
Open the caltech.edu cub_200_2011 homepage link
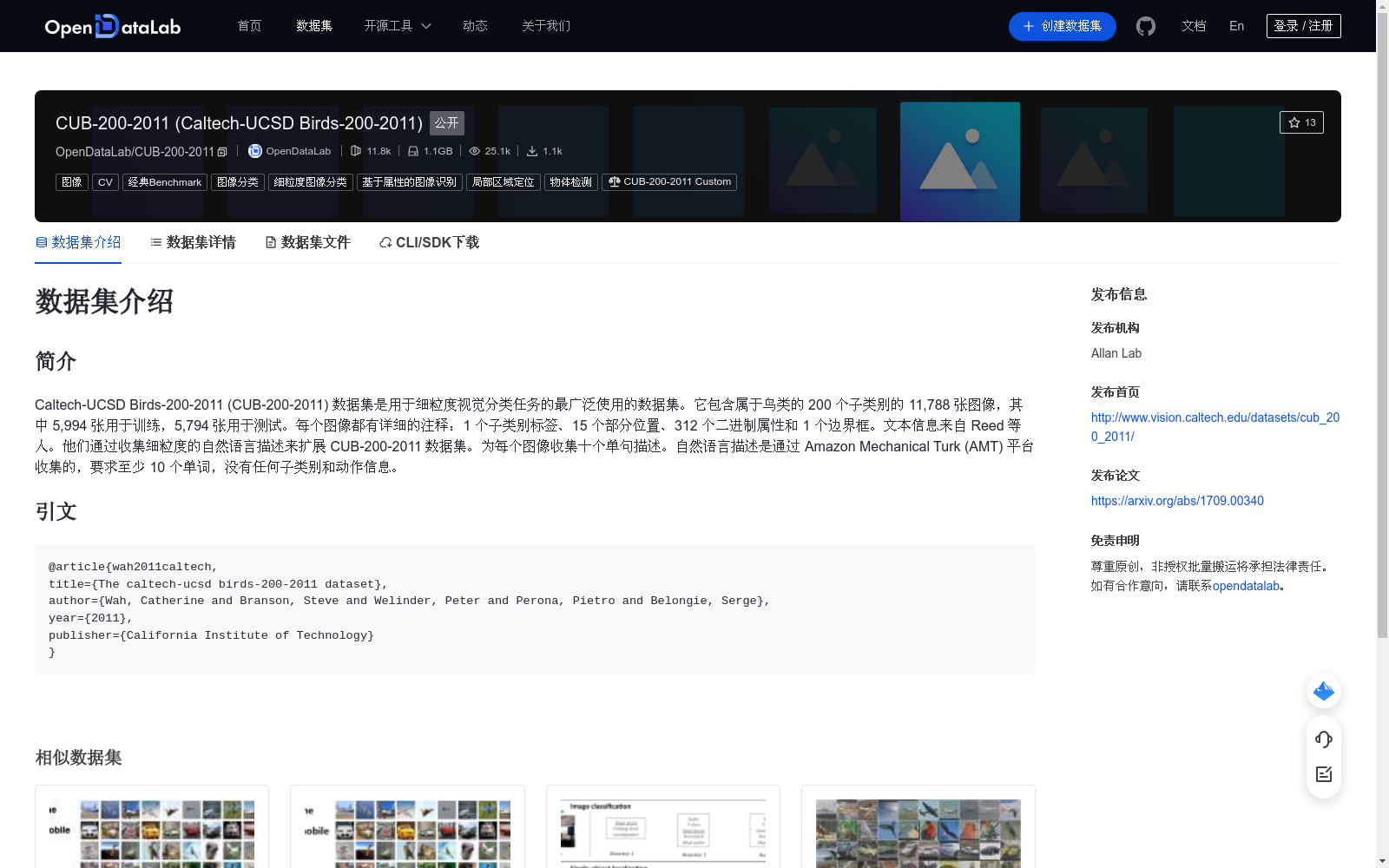tap(1215, 427)
